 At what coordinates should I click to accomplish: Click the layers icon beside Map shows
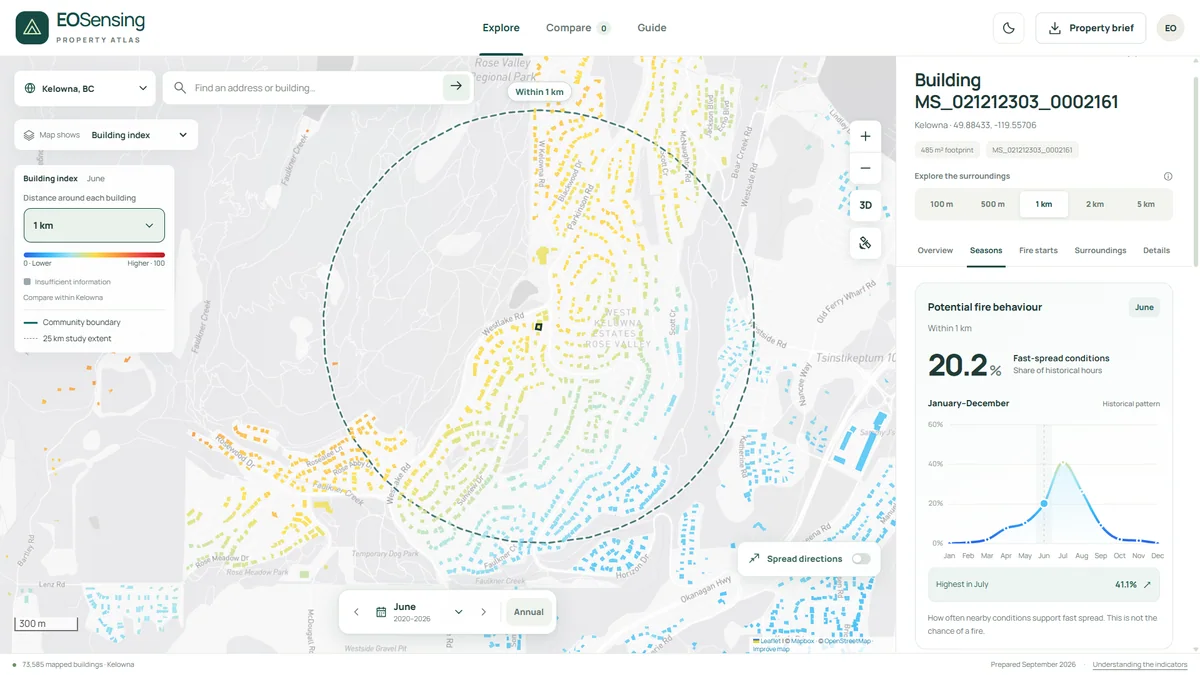29,135
